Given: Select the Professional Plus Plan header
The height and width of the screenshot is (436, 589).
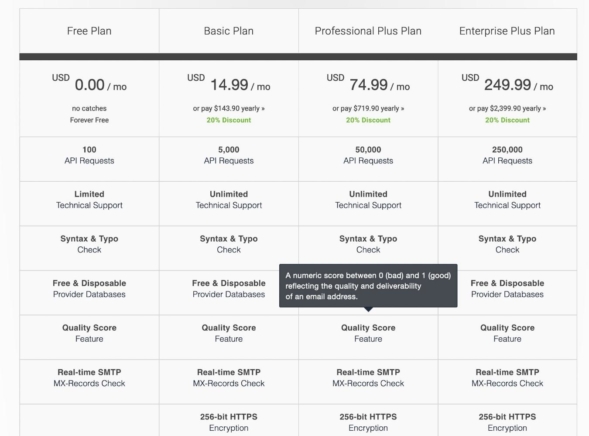Looking at the screenshot, I should (x=368, y=31).
